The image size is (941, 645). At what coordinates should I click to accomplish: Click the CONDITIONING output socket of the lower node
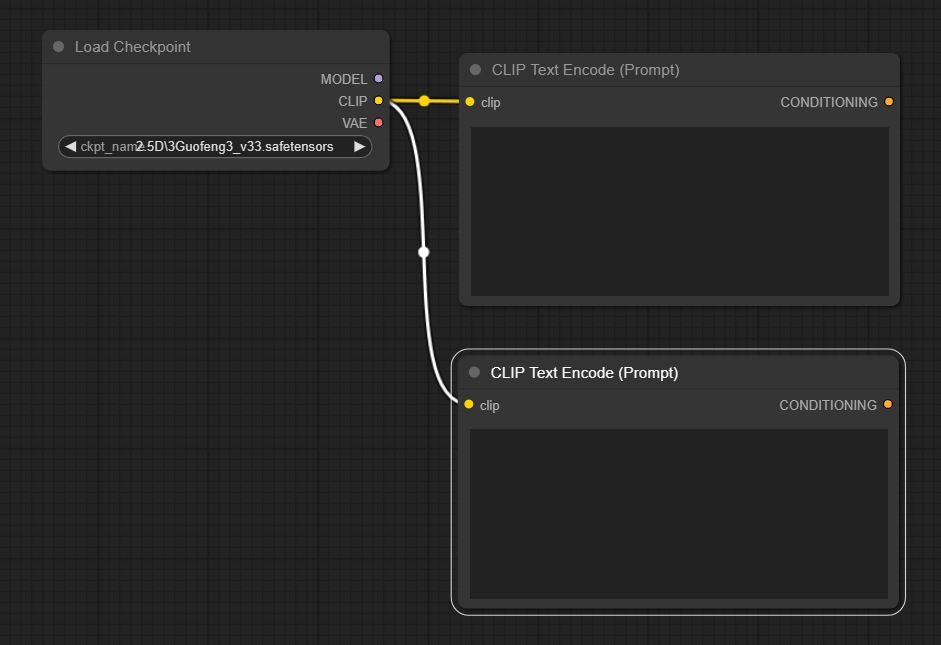point(888,404)
